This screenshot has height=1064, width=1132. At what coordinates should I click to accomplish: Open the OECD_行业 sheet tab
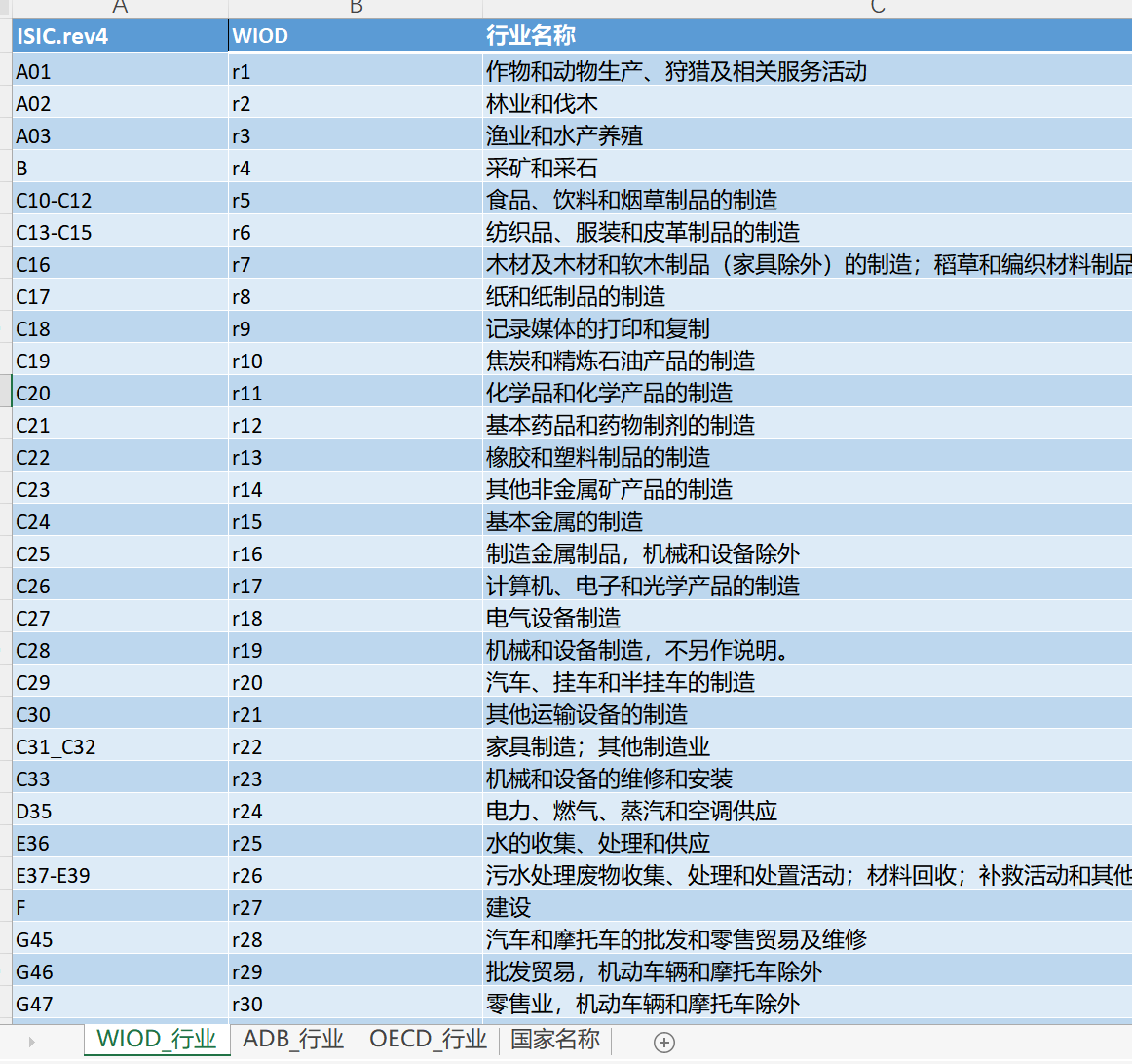[x=428, y=1039]
